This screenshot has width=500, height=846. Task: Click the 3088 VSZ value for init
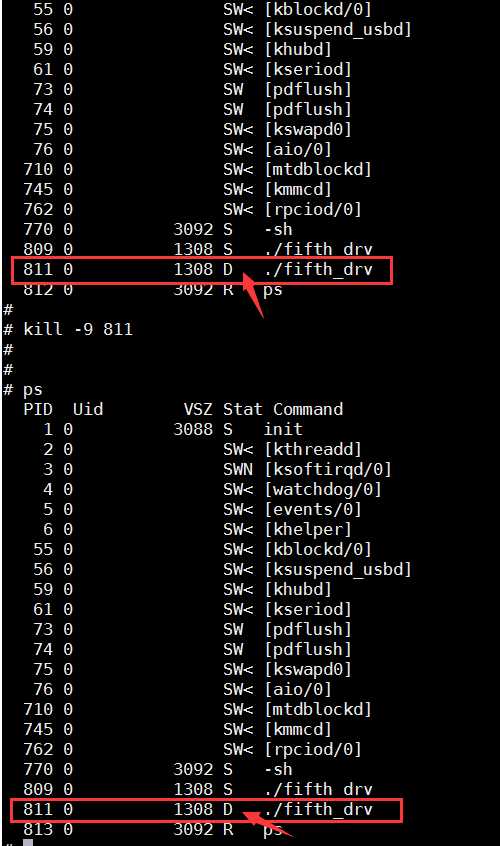(193, 429)
